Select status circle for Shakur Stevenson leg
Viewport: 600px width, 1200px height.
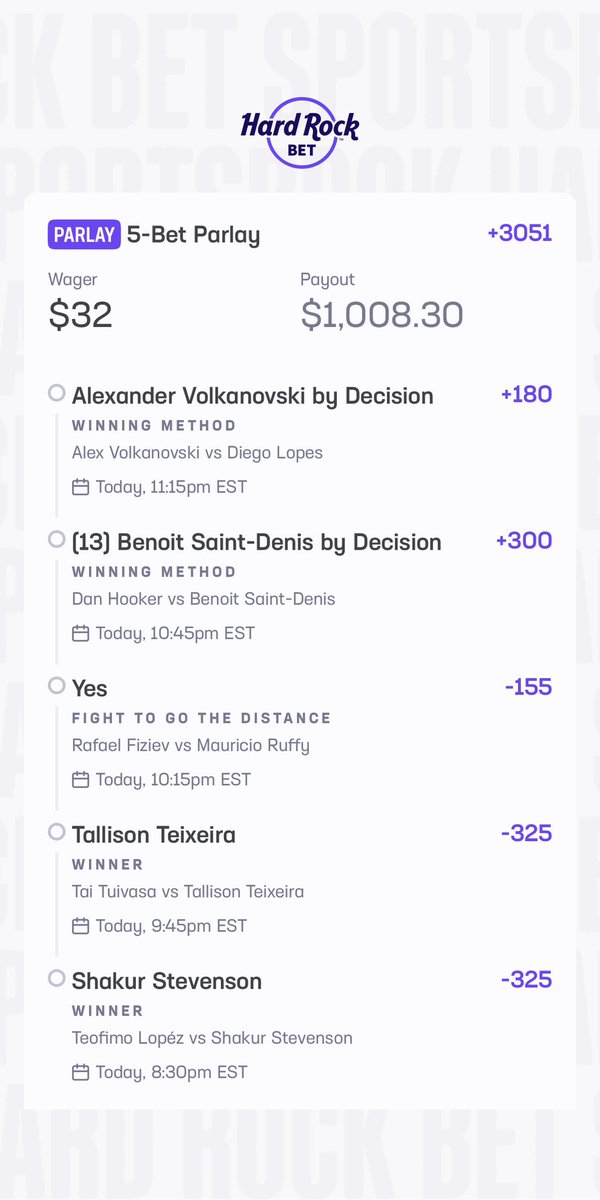57,979
